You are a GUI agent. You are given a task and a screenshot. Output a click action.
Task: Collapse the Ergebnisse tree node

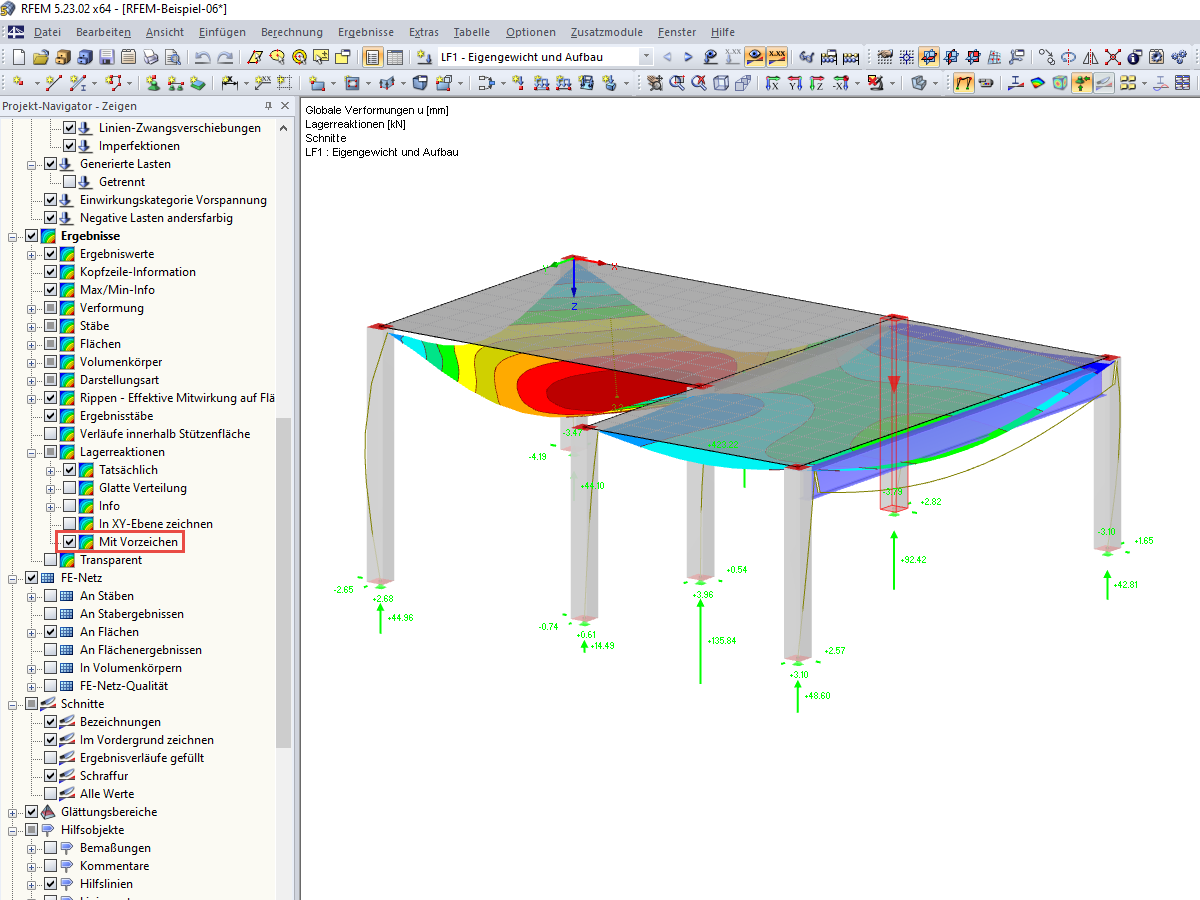[14, 236]
